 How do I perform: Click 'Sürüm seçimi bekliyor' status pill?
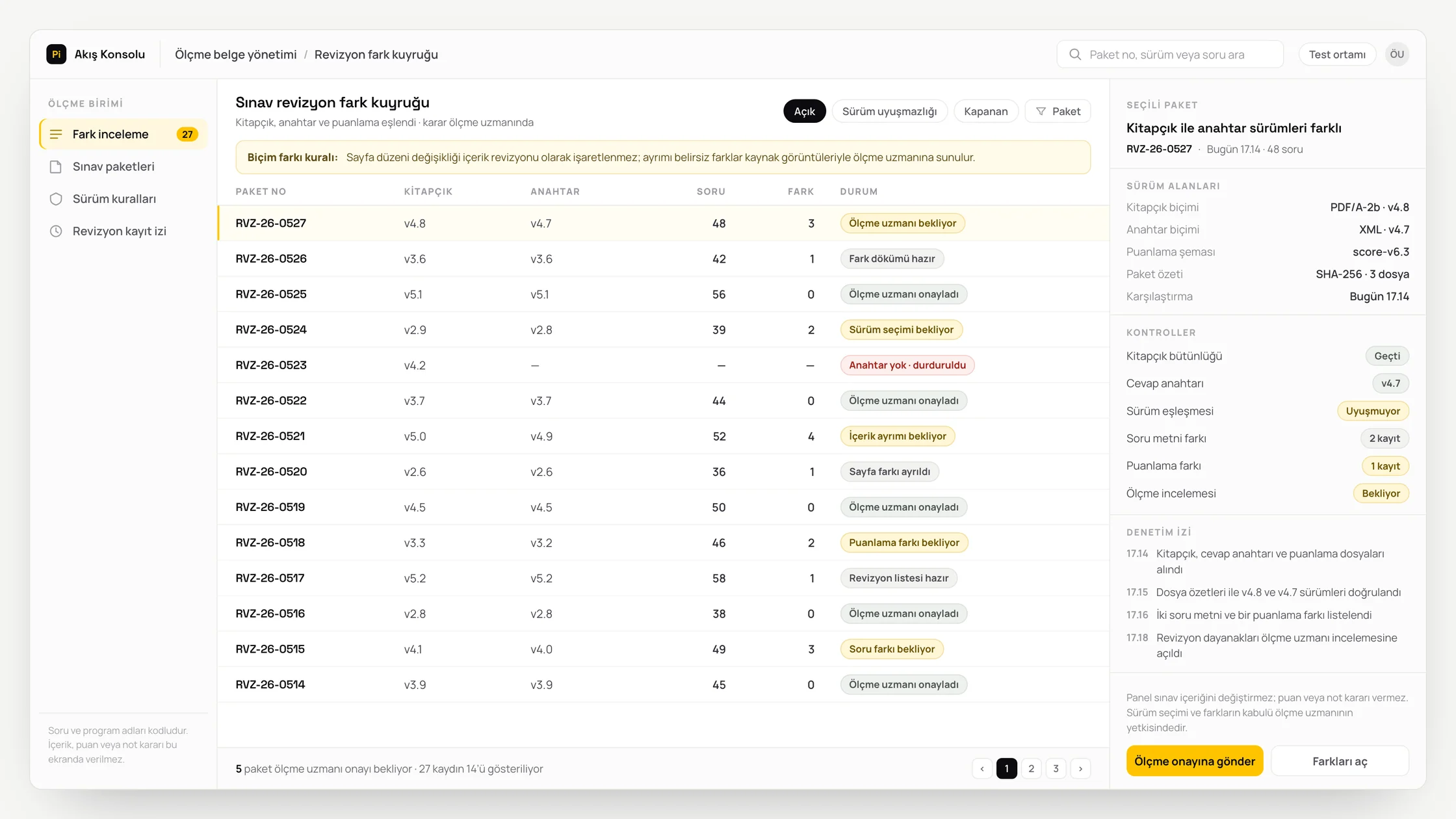pyautogui.click(x=901, y=330)
